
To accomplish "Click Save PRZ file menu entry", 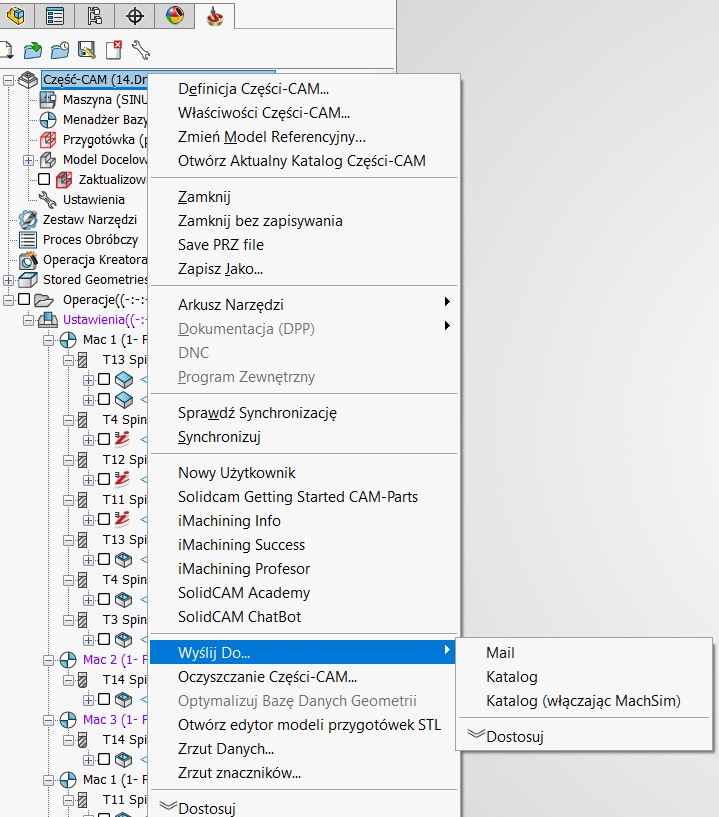I will coord(304,244).
